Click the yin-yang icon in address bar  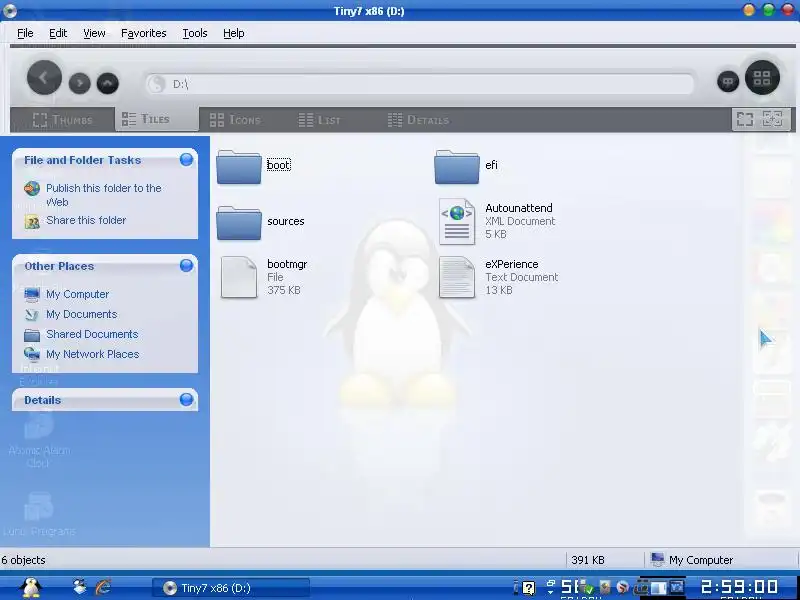[x=157, y=84]
